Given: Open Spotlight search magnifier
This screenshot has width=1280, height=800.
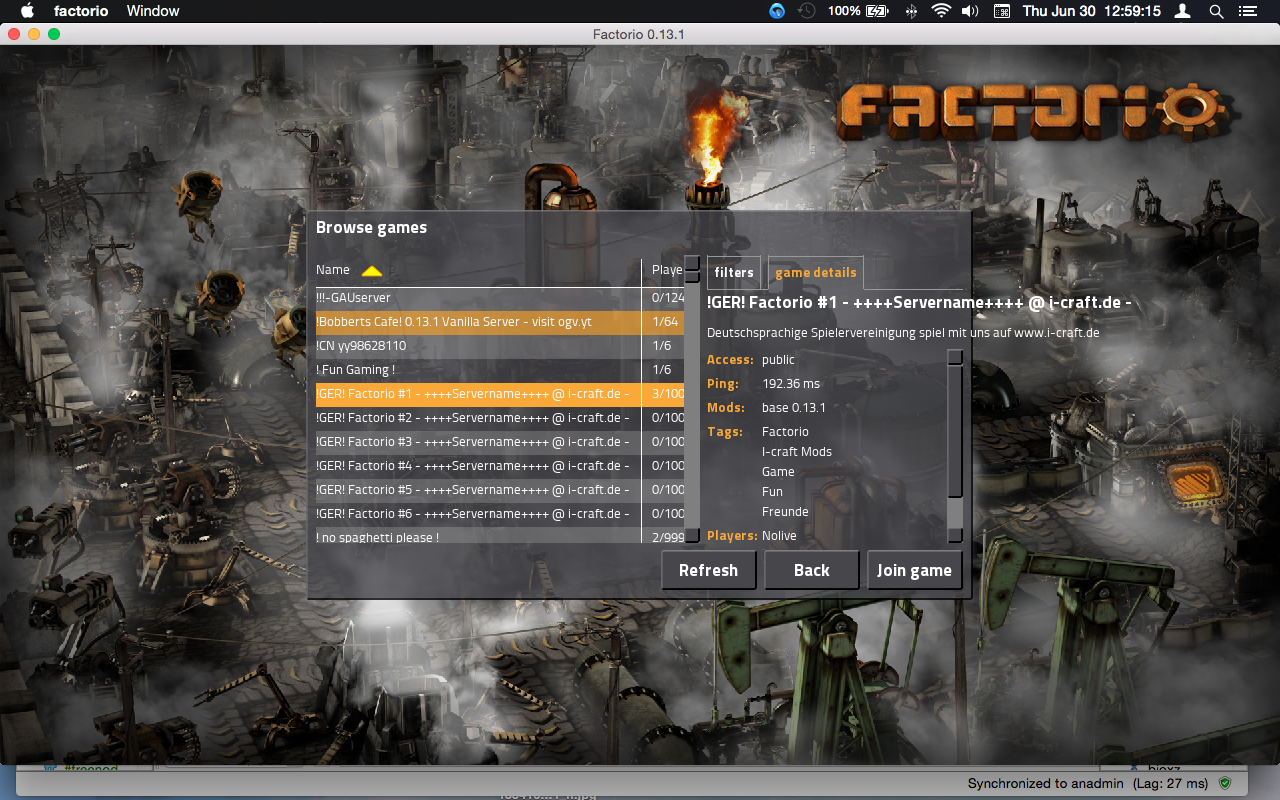Looking at the screenshot, I should pyautogui.click(x=1216, y=11).
